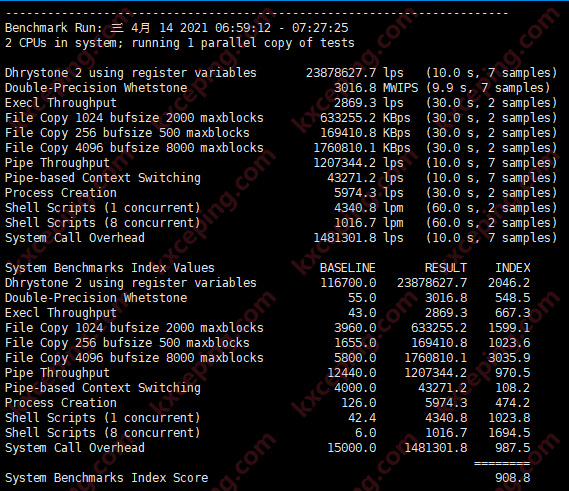Click Execl Throughput 2869.3 lps value

point(369,103)
